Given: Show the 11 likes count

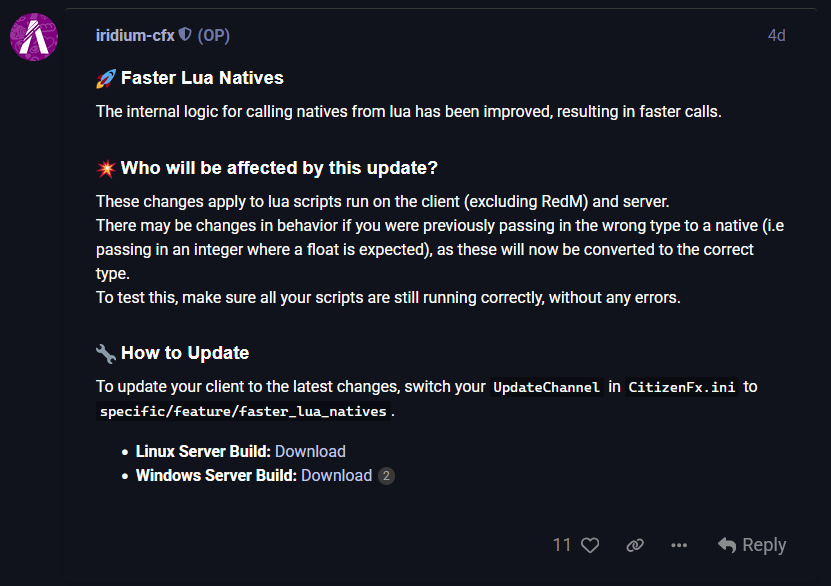Looking at the screenshot, I should (x=562, y=545).
